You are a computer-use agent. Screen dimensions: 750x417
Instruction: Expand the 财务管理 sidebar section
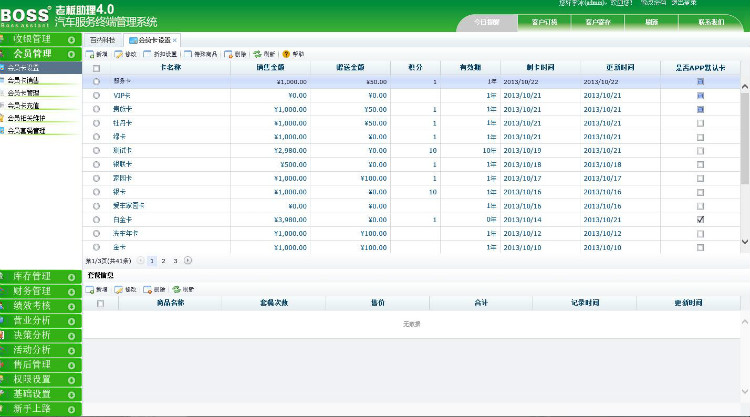pos(40,291)
